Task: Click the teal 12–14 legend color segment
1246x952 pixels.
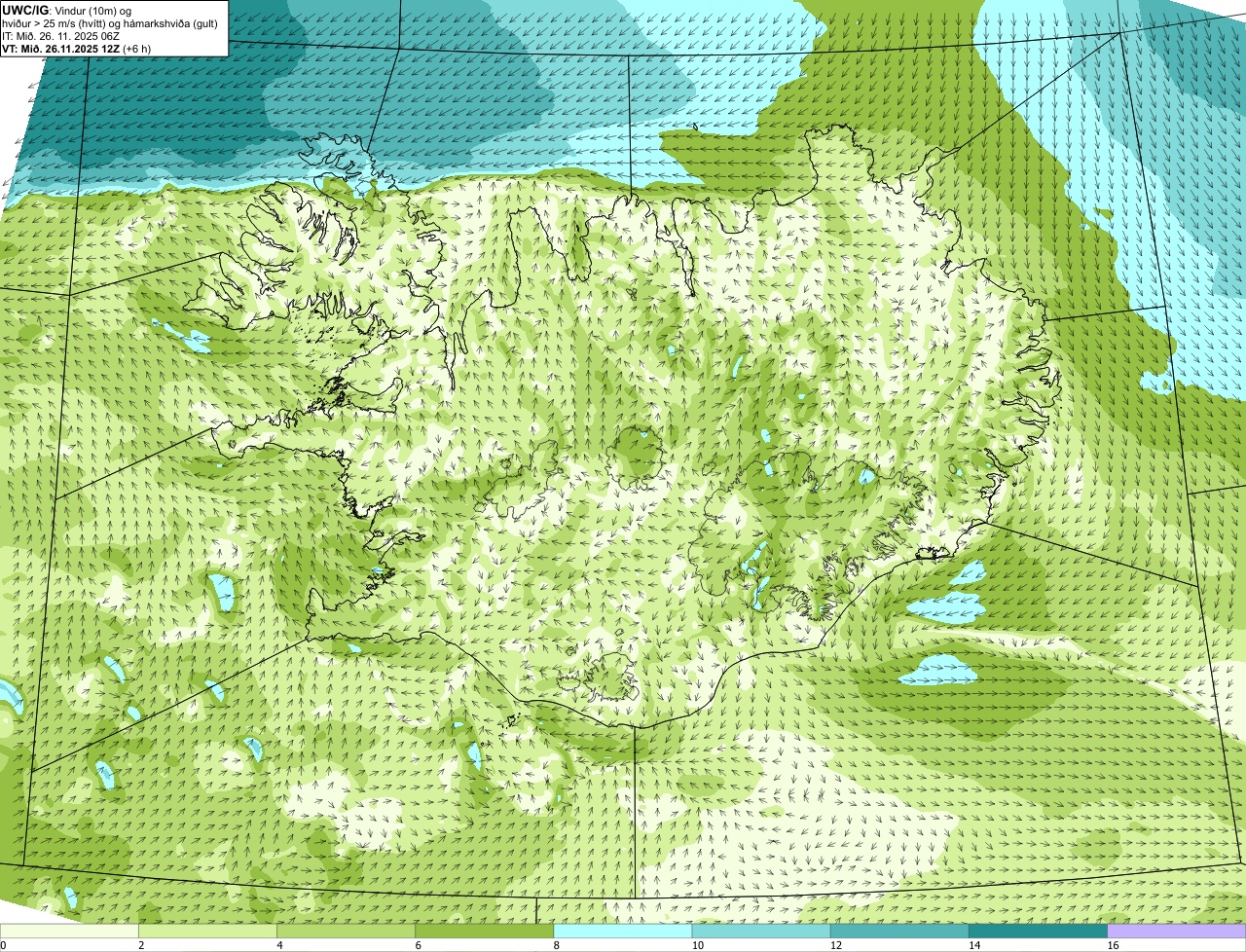Action: pos(899,931)
